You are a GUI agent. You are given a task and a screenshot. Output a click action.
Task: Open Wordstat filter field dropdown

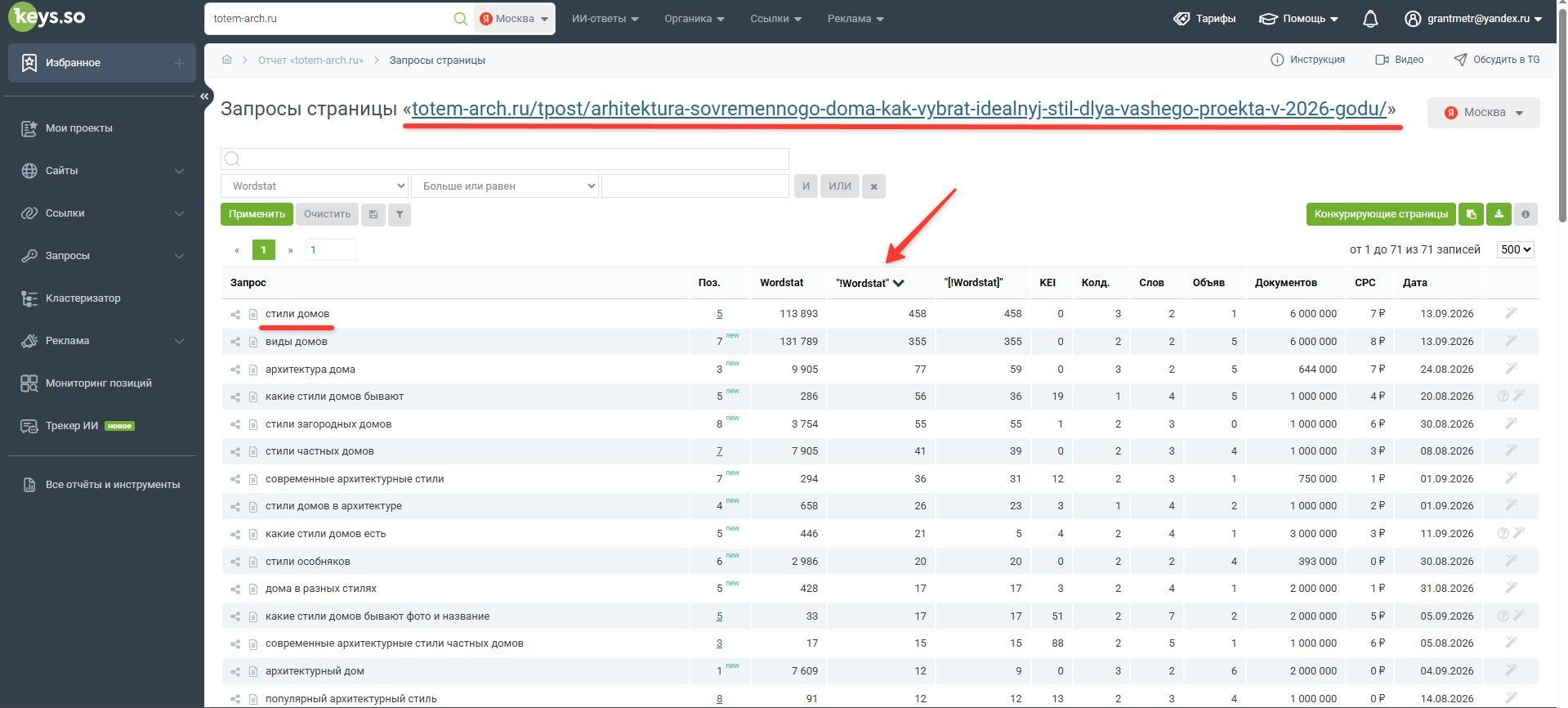click(x=315, y=186)
